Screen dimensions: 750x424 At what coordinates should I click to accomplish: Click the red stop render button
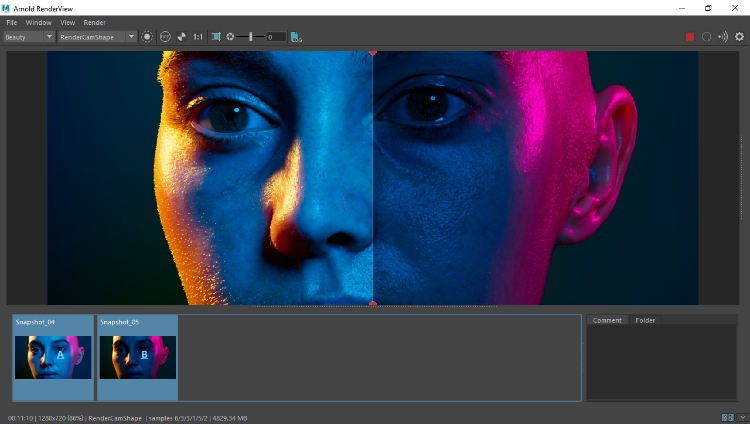(690, 37)
